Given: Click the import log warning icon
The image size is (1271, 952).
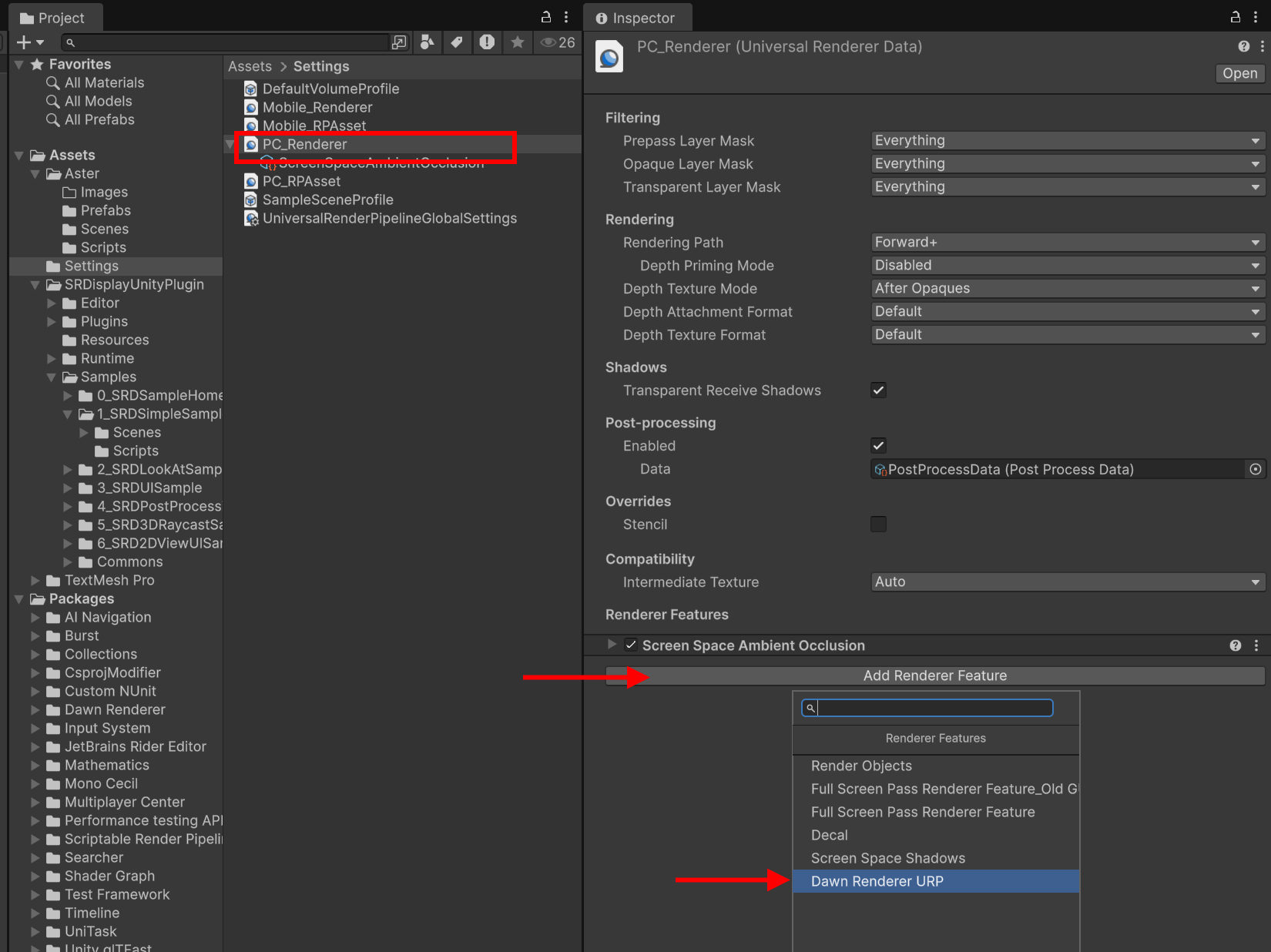Looking at the screenshot, I should [x=487, y=42].
